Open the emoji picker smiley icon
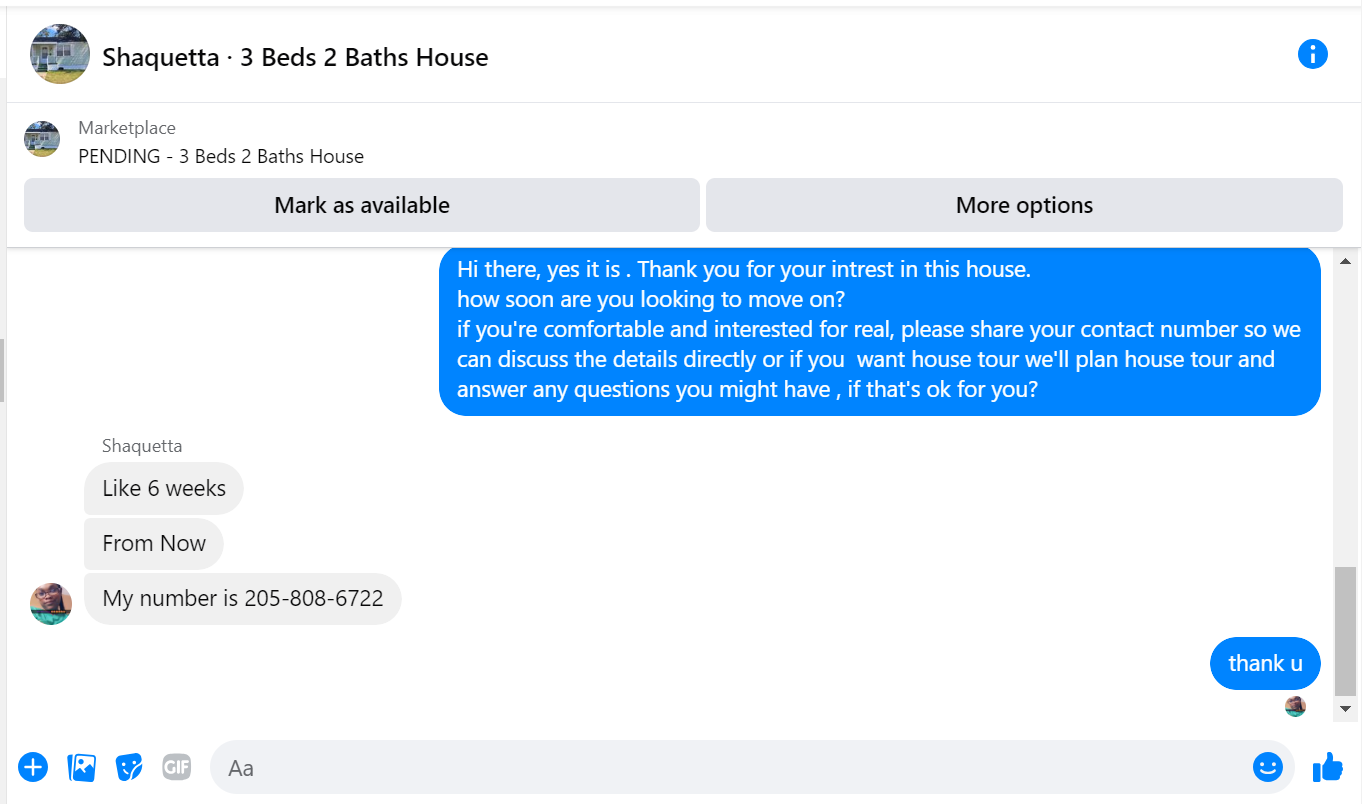 tap(1268, 767)
